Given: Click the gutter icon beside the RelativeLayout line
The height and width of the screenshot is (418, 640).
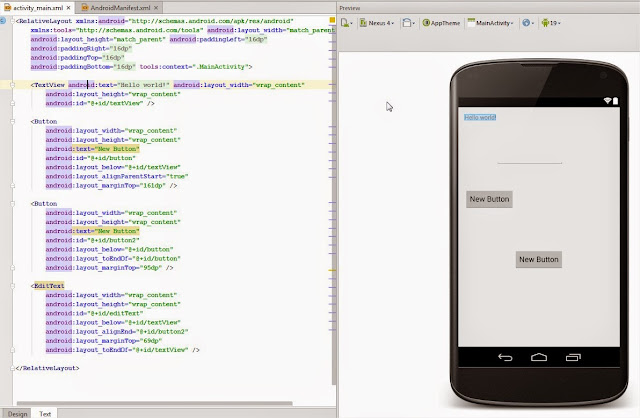Looking at the screenshot, I should [3, 20].
